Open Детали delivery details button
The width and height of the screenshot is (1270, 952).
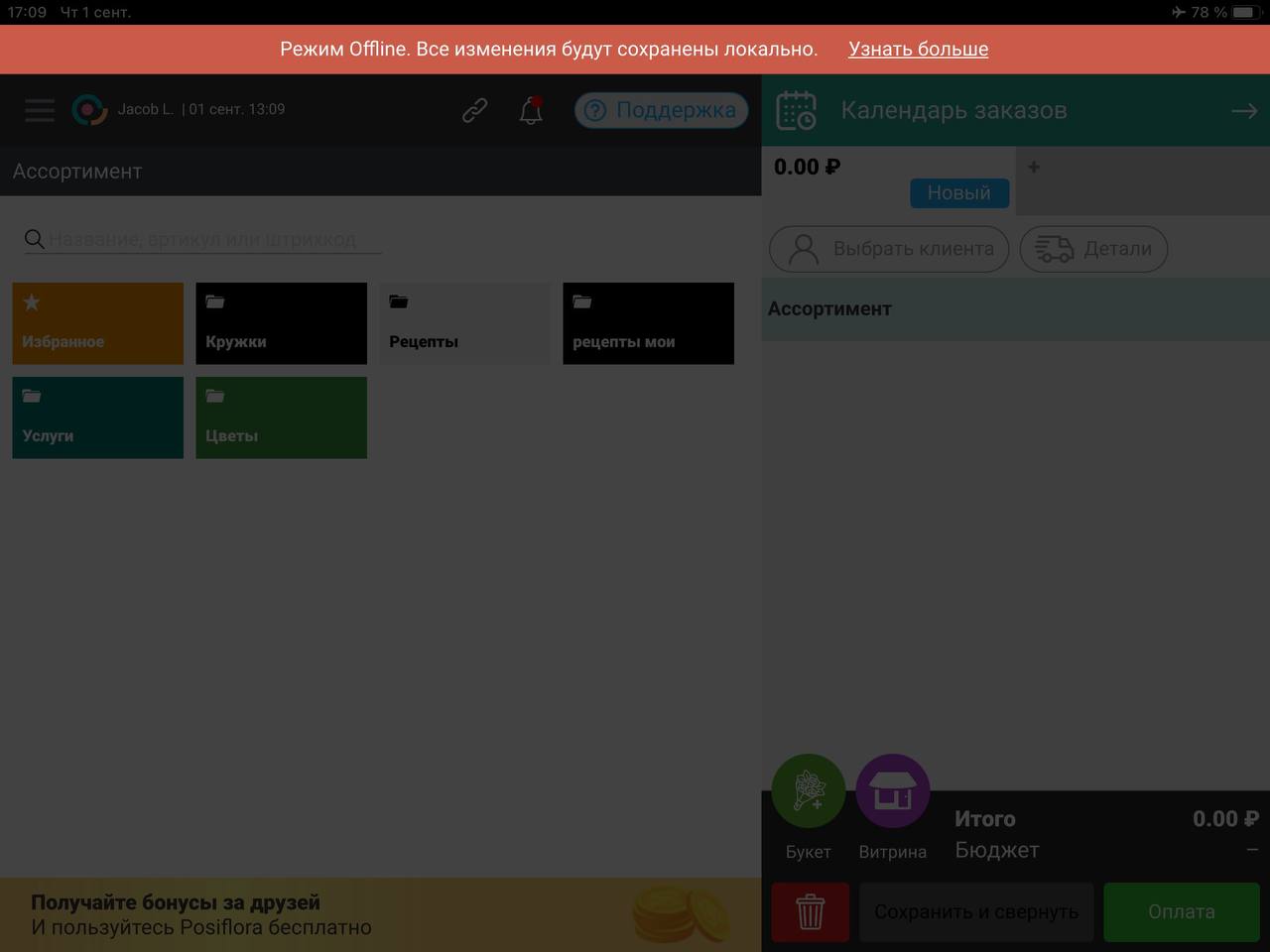click(x=1093, y=249)
